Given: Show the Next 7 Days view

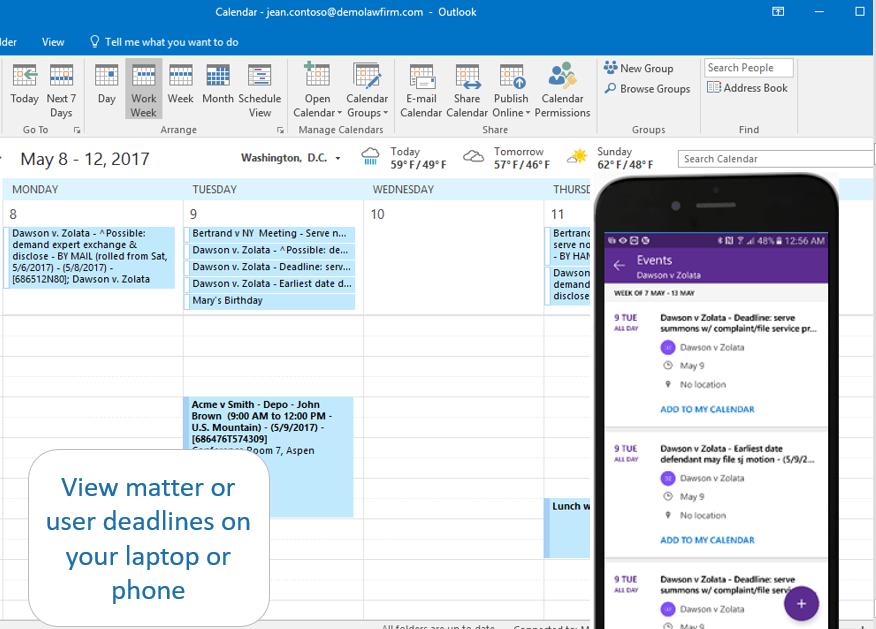Looking at the screenshot, I should (x=61, y=90).
